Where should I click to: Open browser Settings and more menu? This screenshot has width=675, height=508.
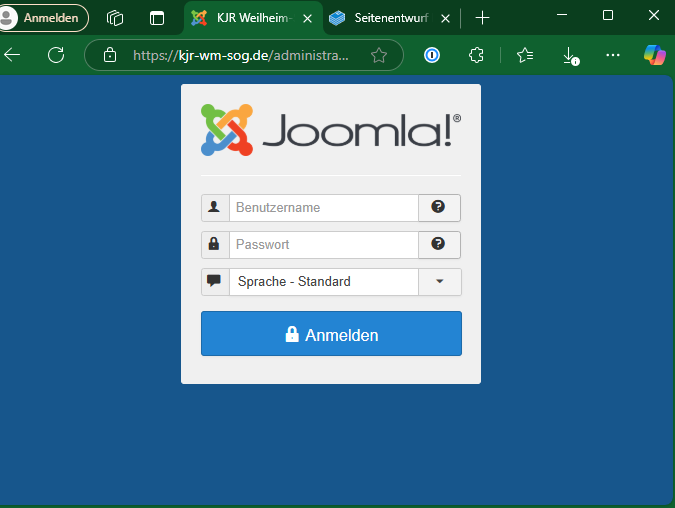pyautogui.click(x=613, y=56)
